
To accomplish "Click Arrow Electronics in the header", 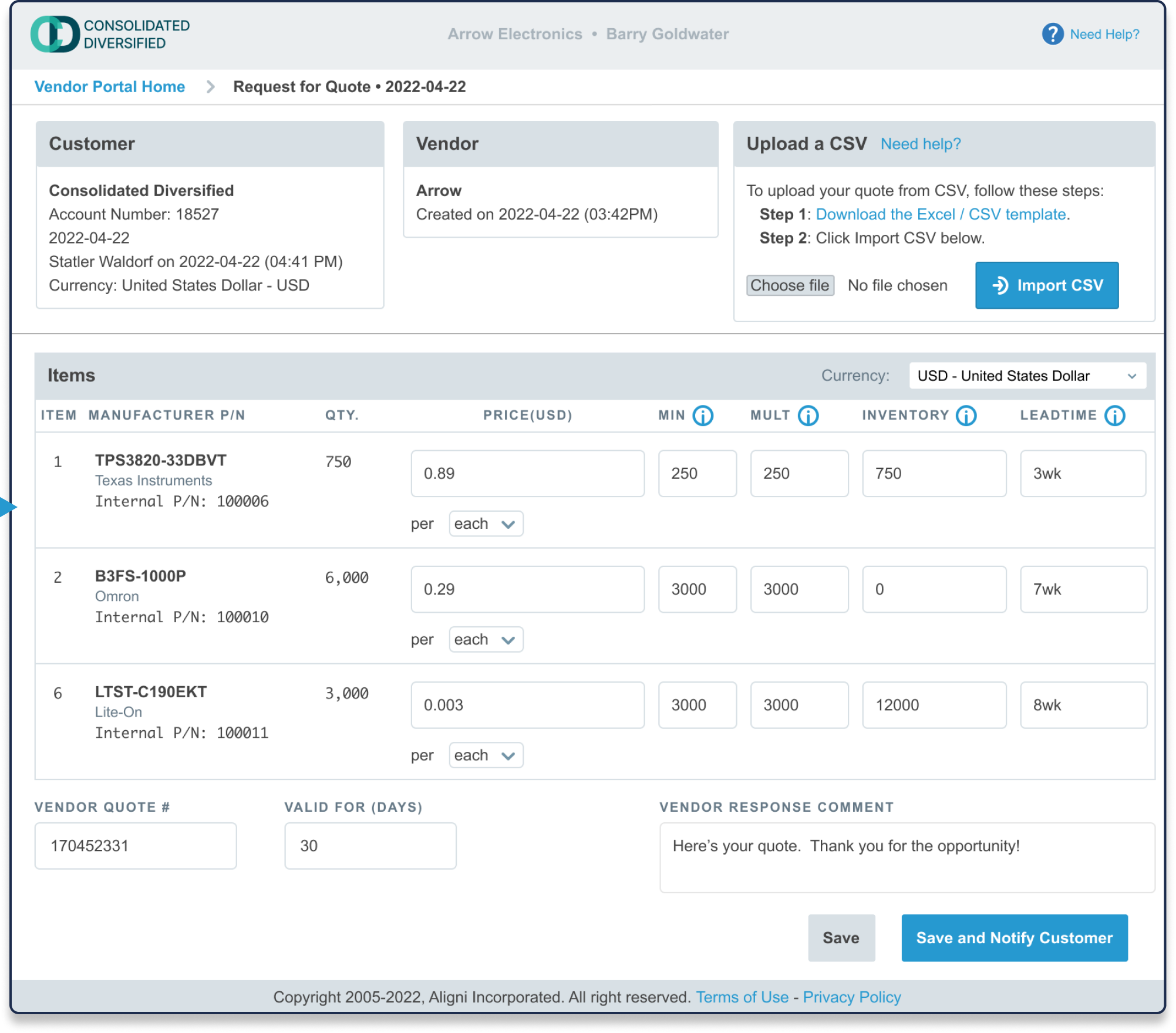I will (x=515, y=34).
